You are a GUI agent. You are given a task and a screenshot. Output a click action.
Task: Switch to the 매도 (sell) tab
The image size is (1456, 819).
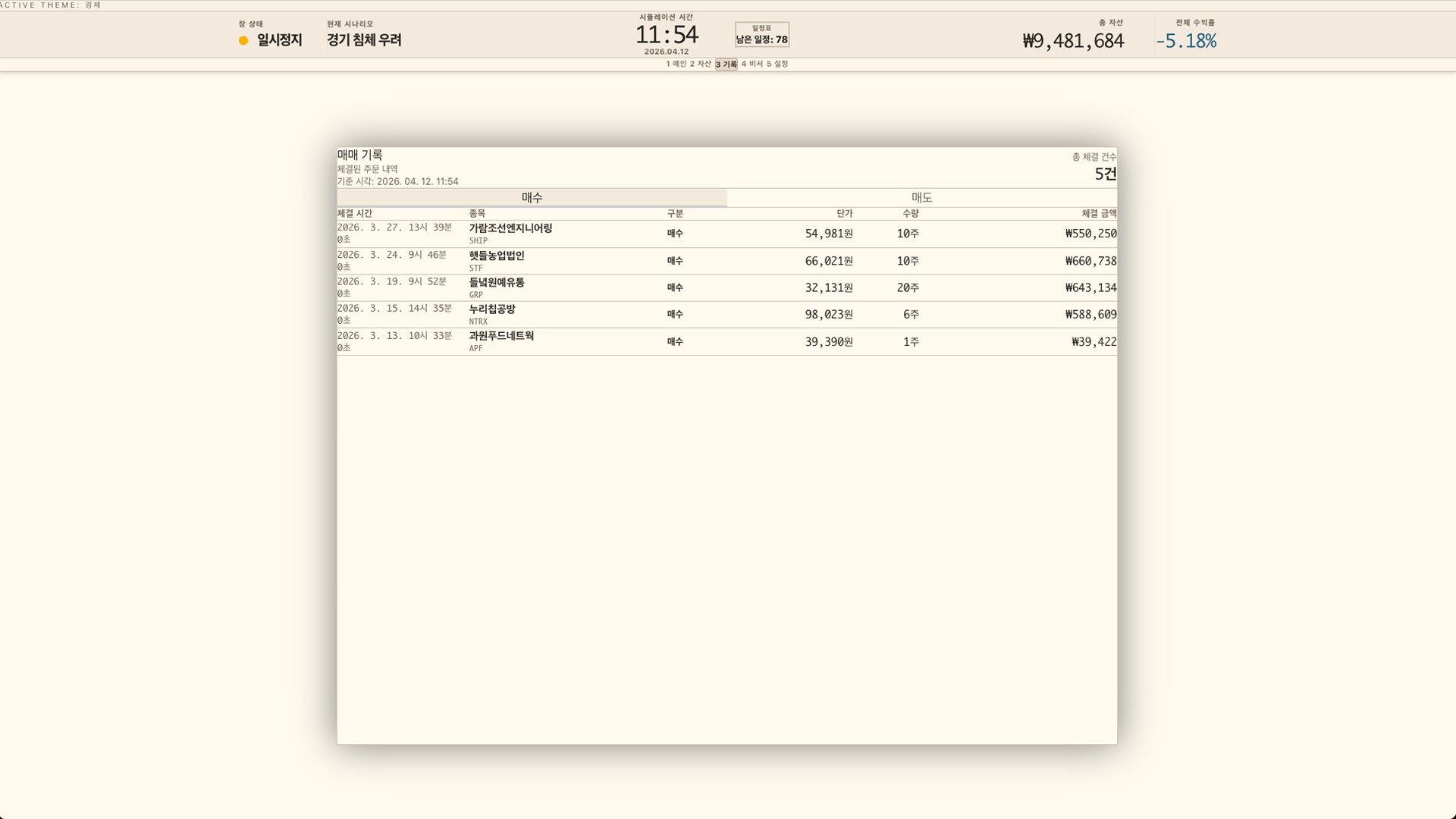point(921,197)
